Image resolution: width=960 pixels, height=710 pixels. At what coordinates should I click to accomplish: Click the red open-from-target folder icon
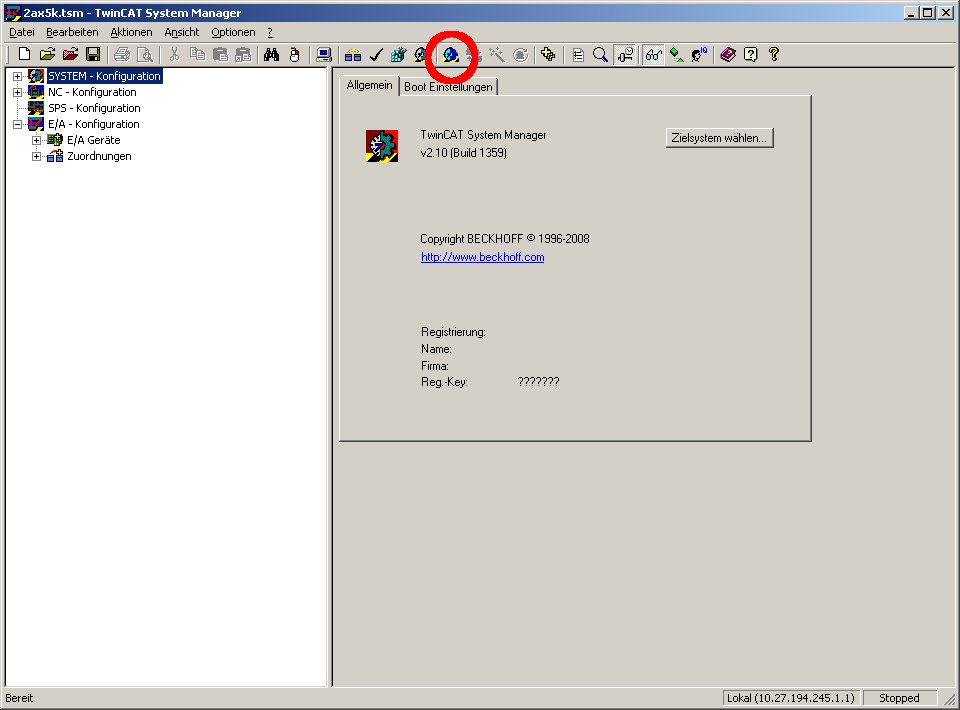pyautogui.click(x=70, y=54)
